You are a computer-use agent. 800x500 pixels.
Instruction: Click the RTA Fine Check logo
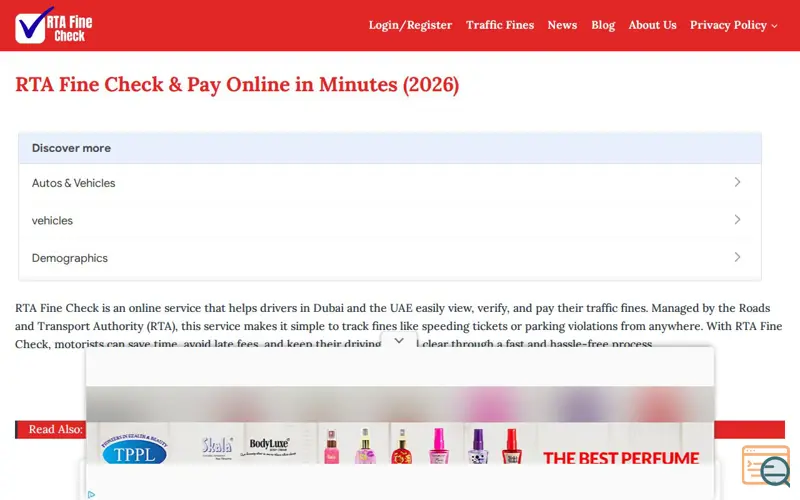54,25
